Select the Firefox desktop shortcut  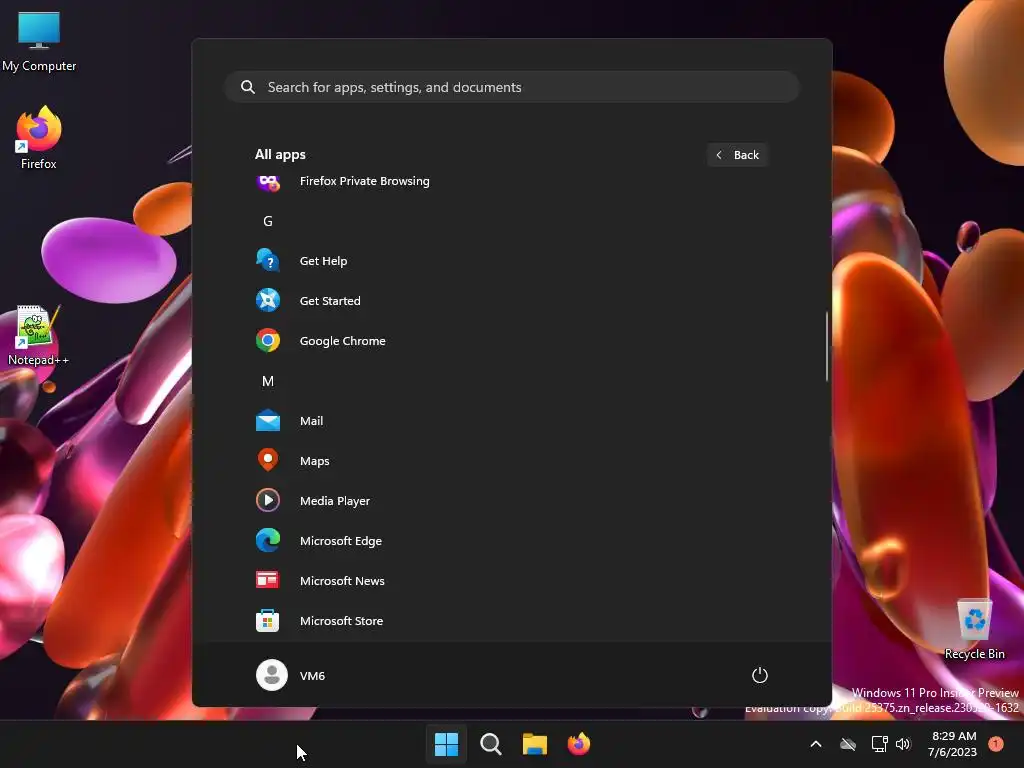39,138
